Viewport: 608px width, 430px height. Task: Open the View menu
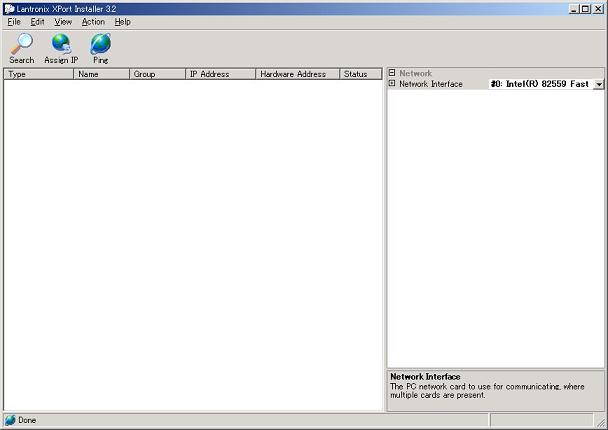coord(63,22)
